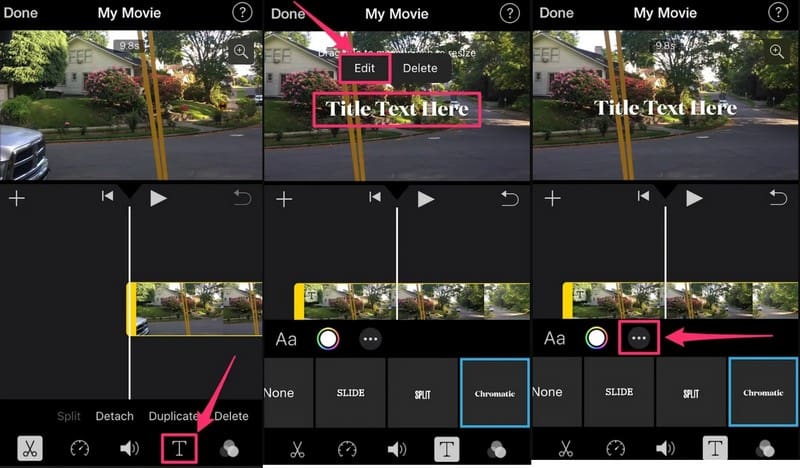Screen dimensions: 800x468
Task: Tap Done in middle screen
Action: click(288, 14)
